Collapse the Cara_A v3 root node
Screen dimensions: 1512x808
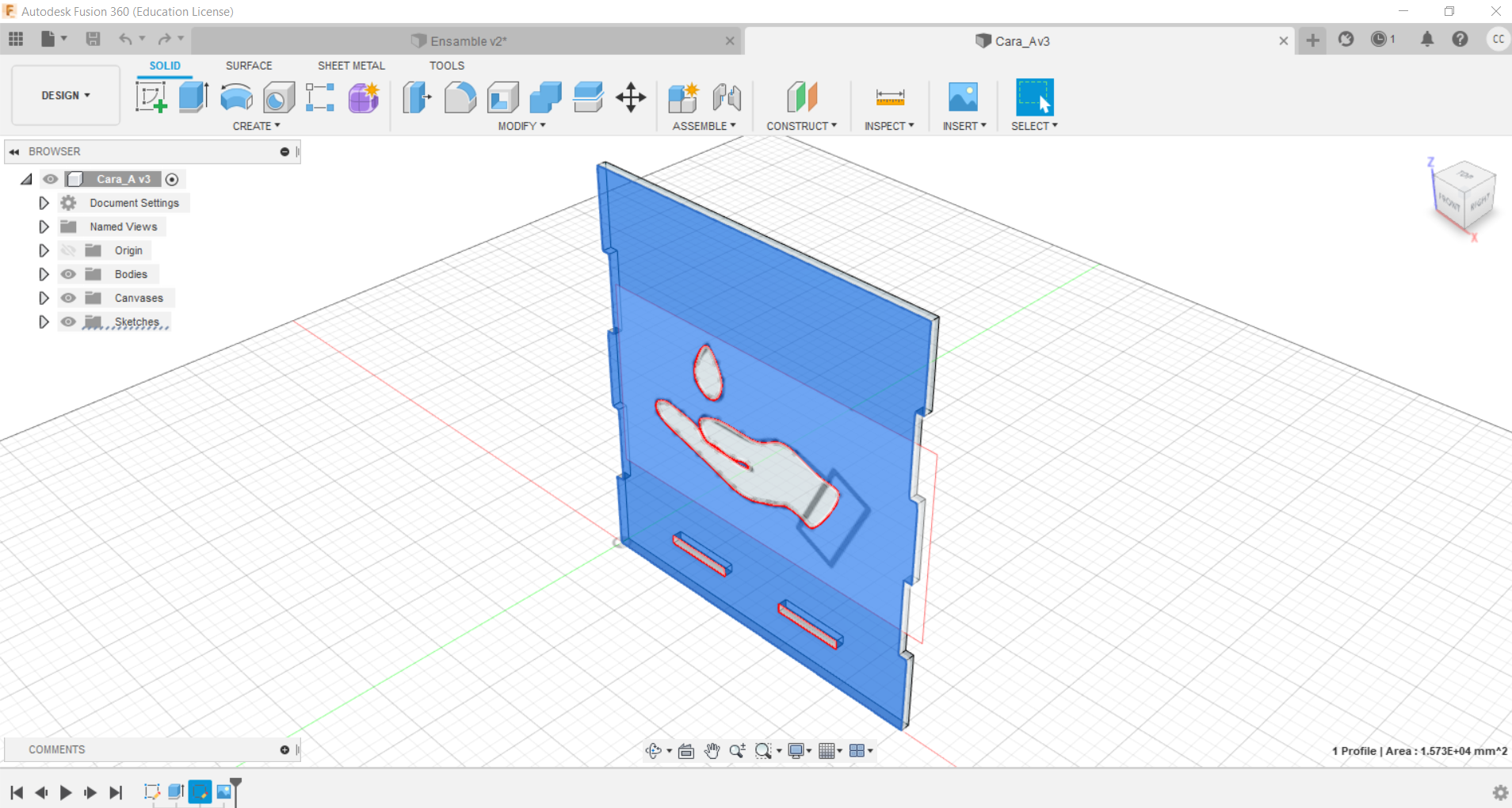pyautogui.click(x=26, y=179)
